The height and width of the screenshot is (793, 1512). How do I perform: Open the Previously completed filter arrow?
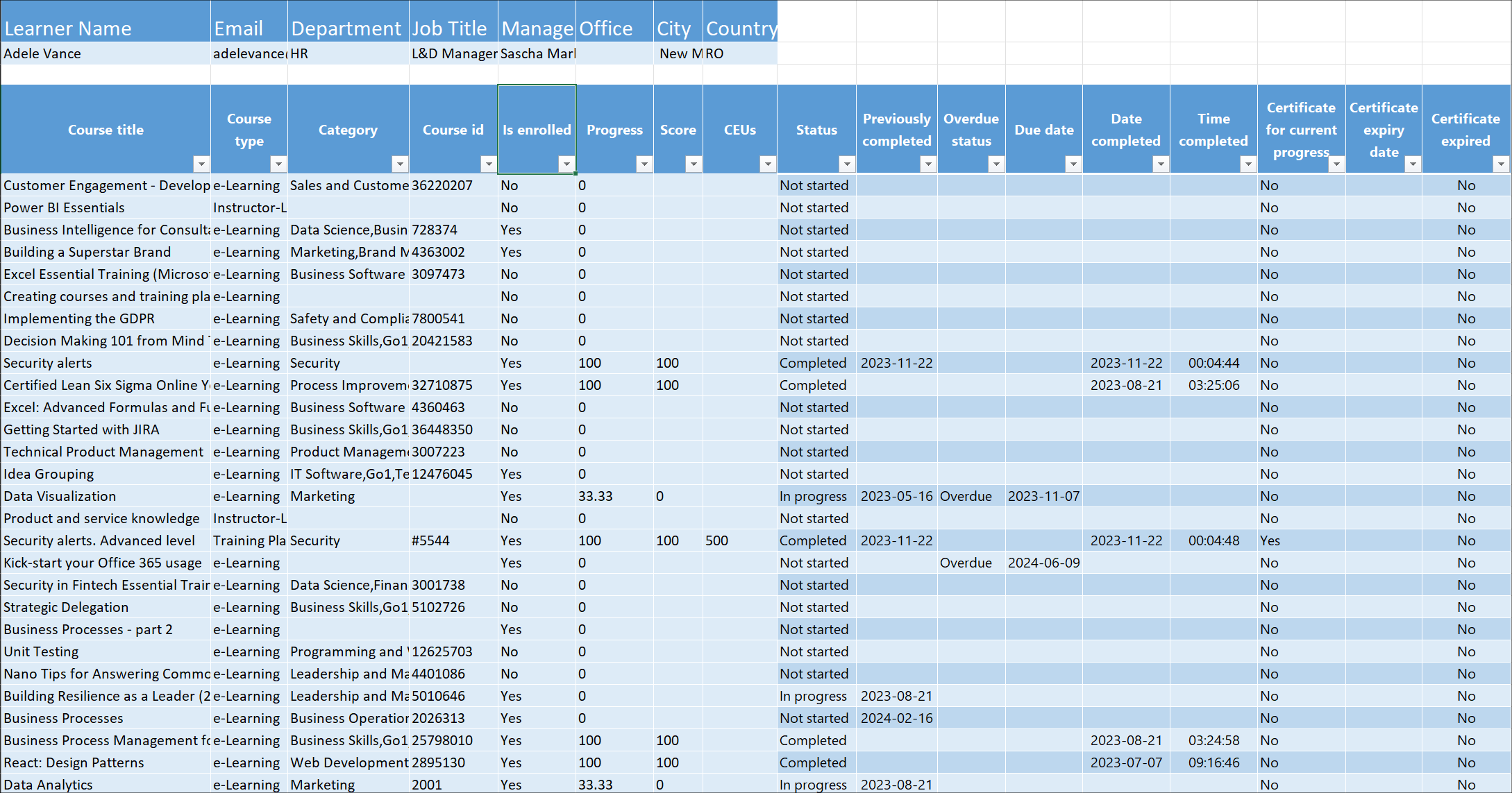point(928,164)
